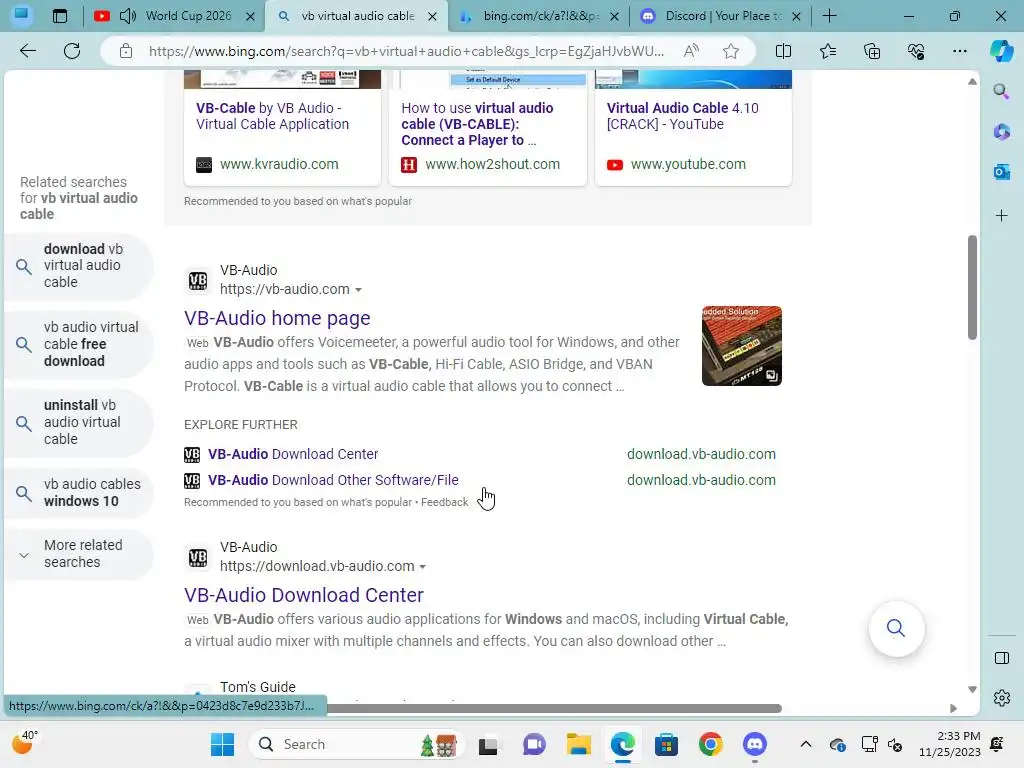This screenshot has height=768, width=1024.
Task: Expand More related searches
Action: [x=78, y=554]
